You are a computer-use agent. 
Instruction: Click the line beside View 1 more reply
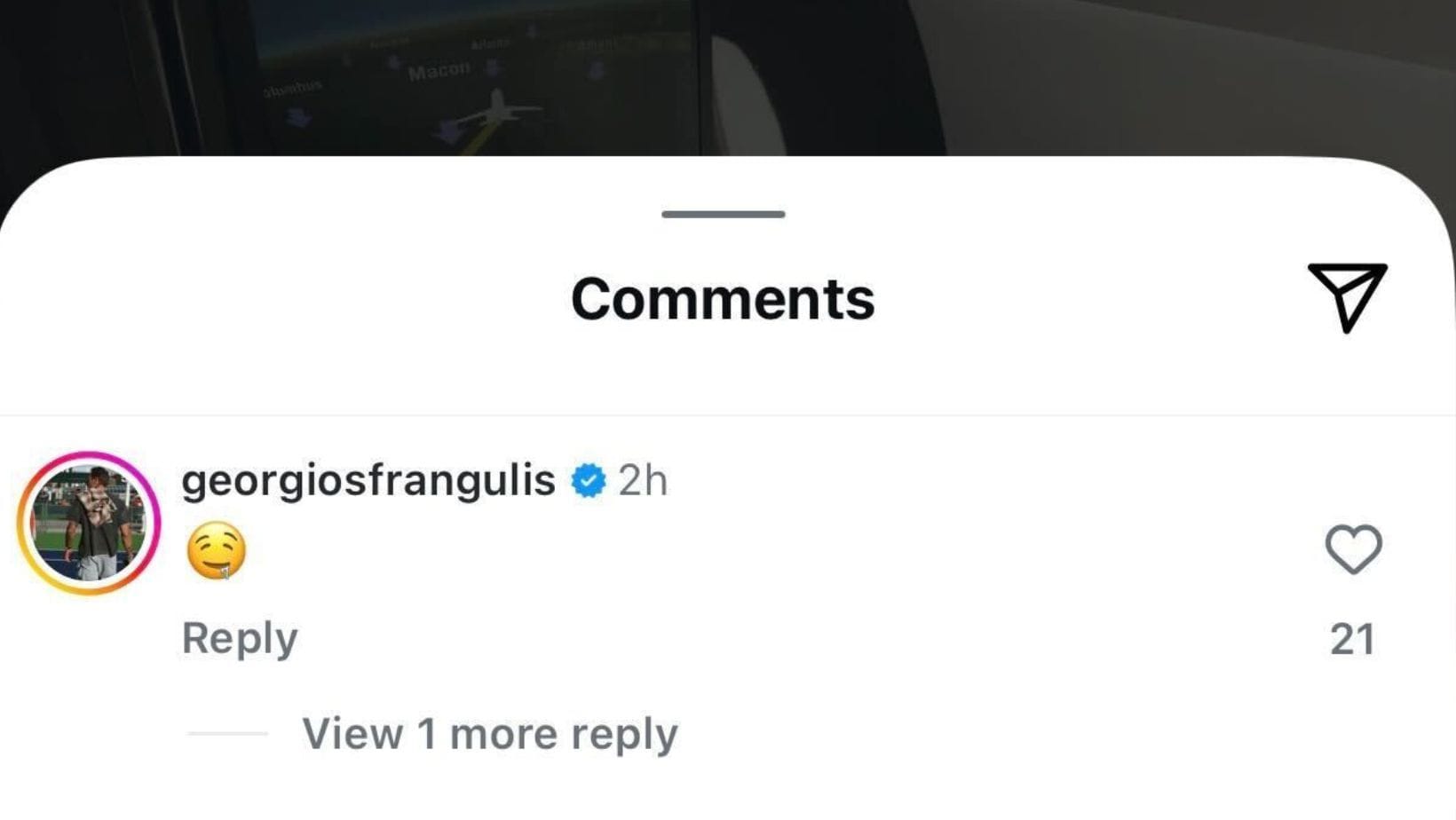pos(227,734)
